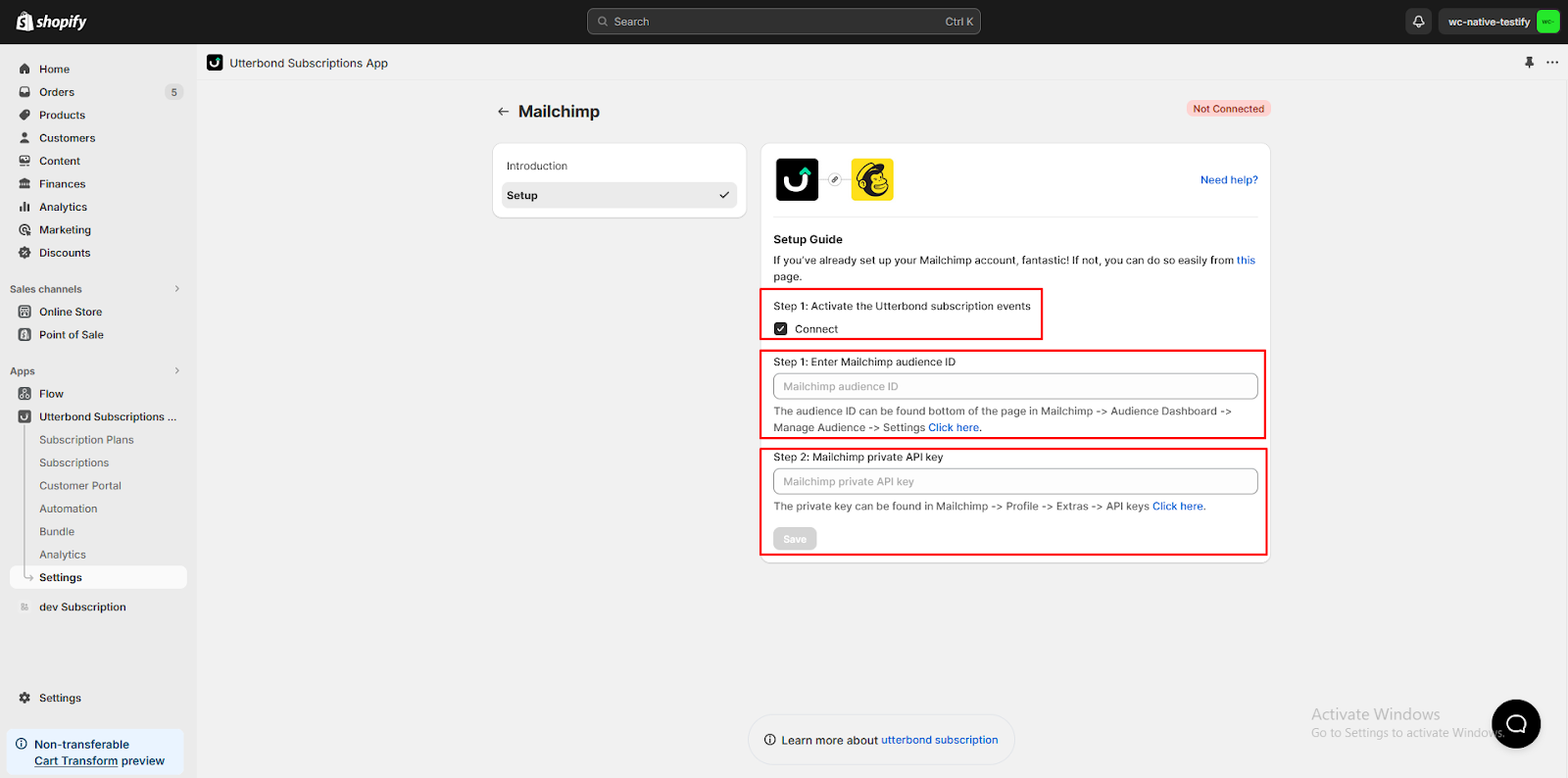Click the link icon between logos
1568x778 pixels.
(x=835, y=179)
